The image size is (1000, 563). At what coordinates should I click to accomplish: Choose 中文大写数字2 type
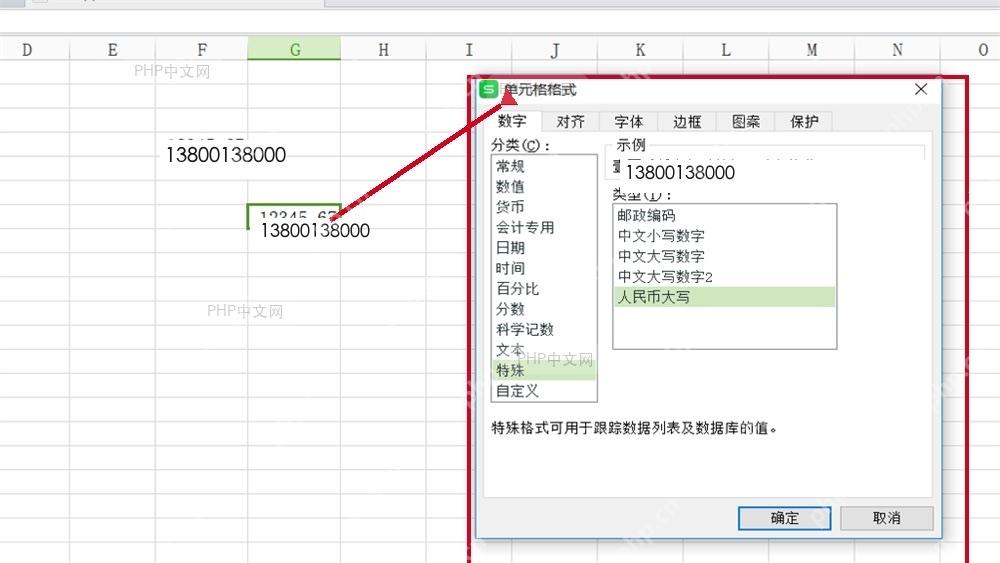(724, 277)
